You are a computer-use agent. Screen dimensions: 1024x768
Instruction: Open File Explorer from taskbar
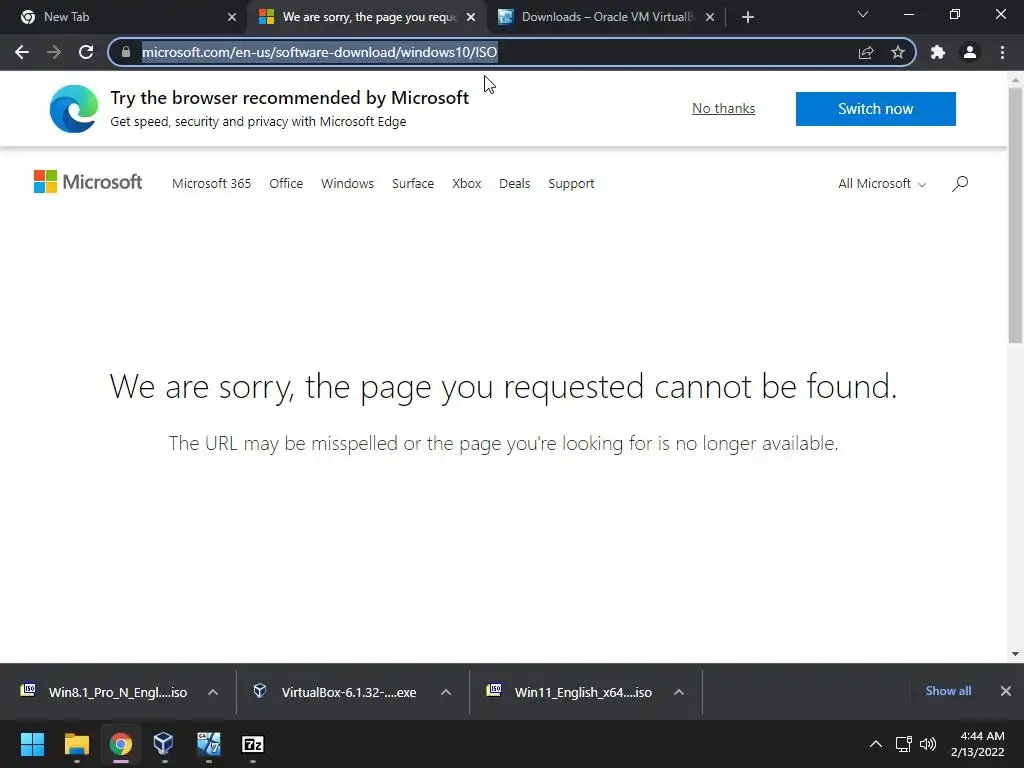[76, 744]
